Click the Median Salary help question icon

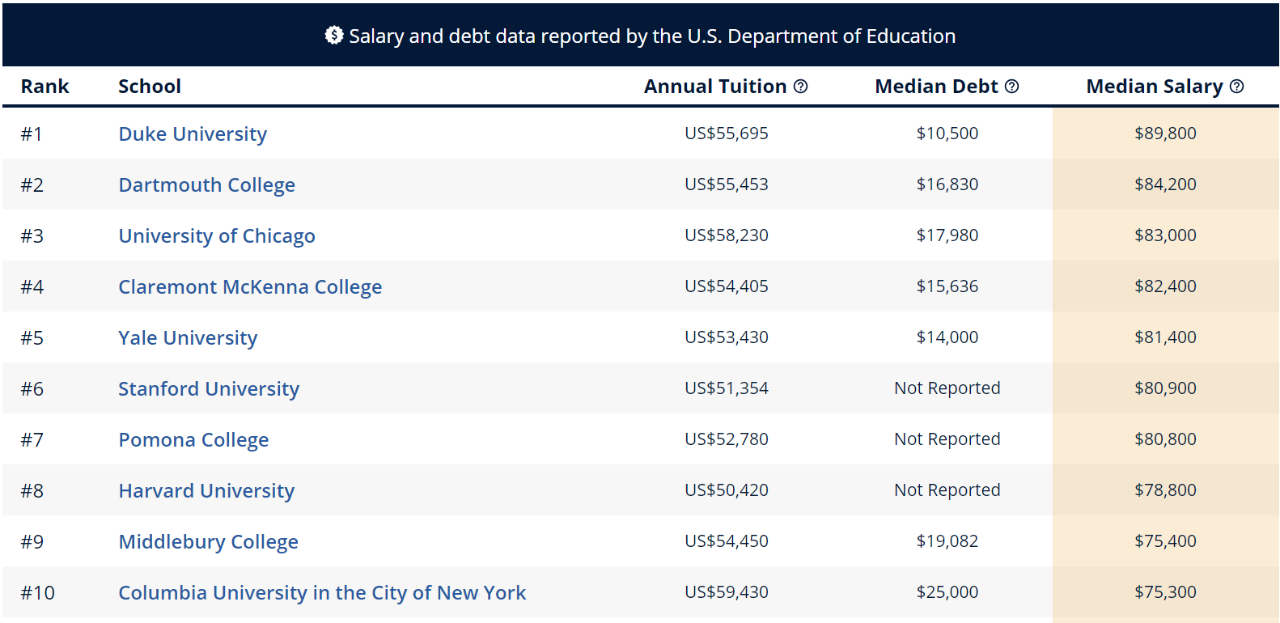[1237, 87]
